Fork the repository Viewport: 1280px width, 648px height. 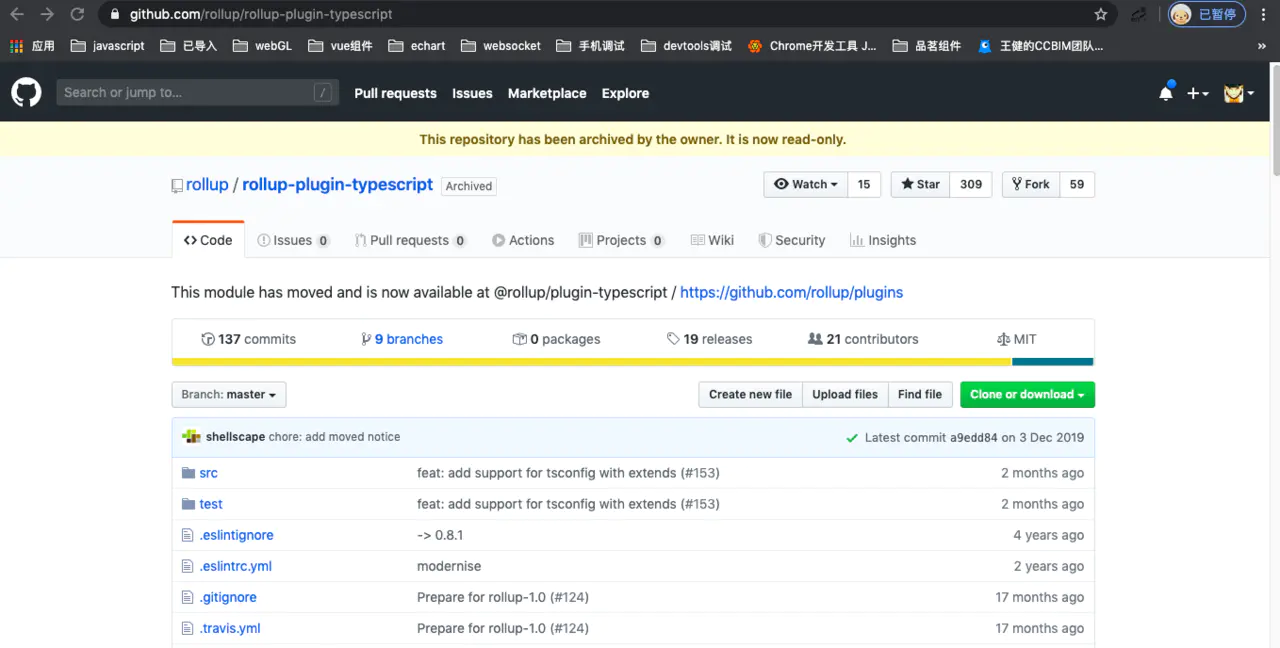1030,184
